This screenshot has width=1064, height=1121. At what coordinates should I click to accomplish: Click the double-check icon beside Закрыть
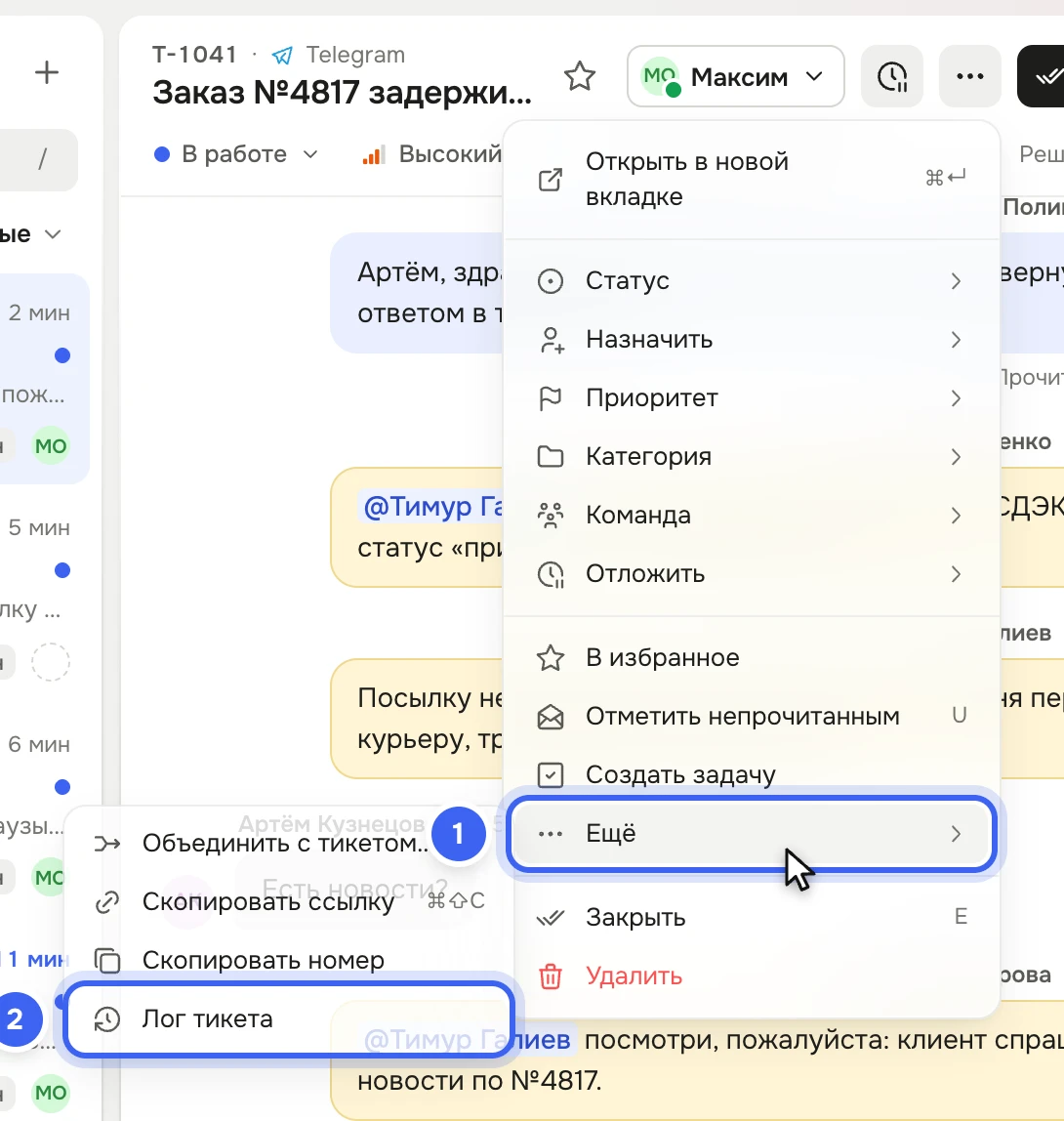[x=551, y=918]
